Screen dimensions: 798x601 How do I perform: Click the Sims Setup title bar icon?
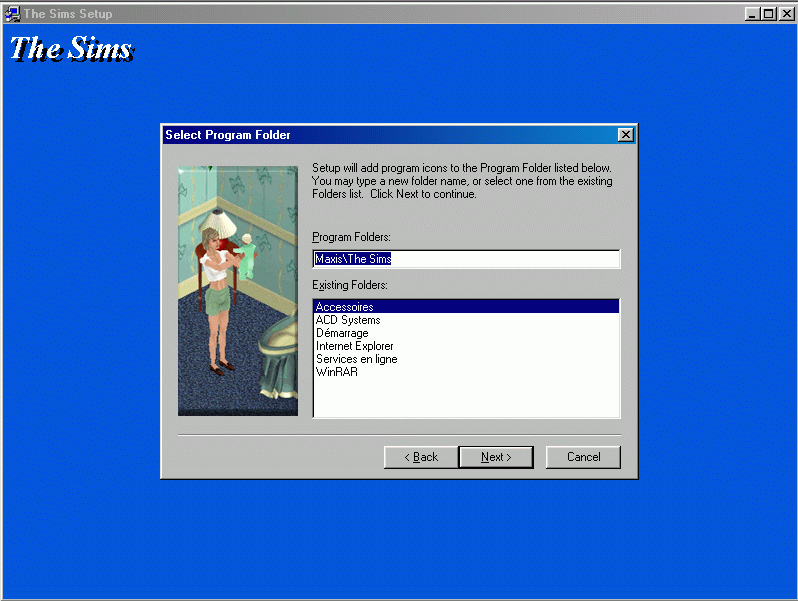click(12, 14)
